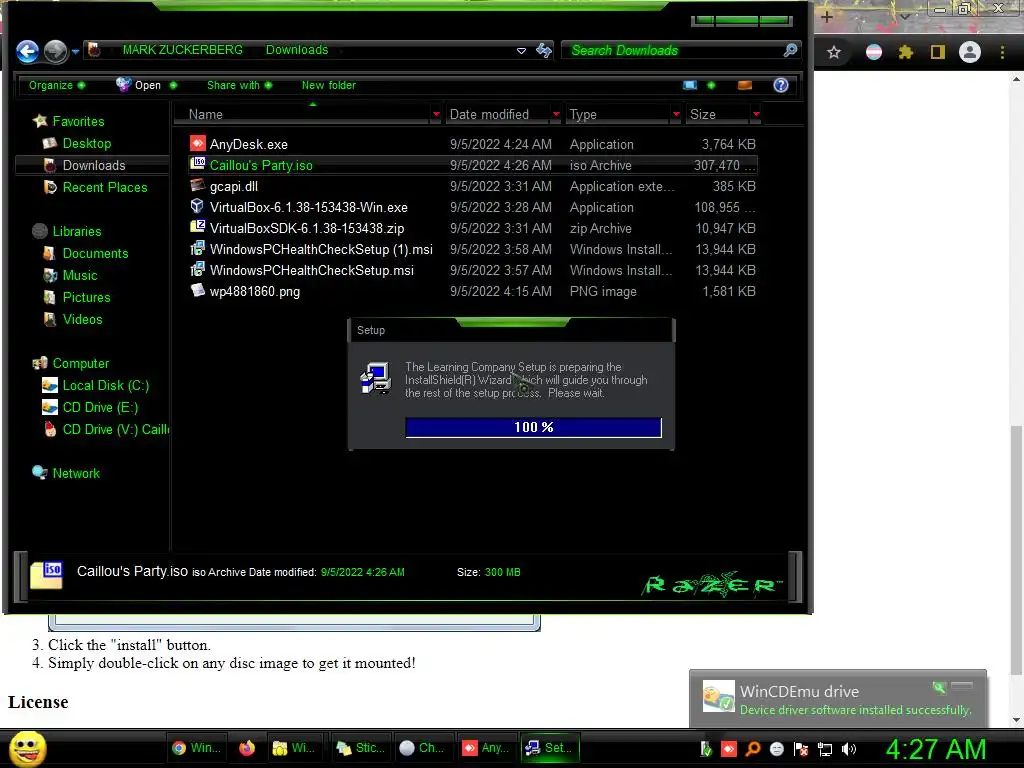Image resolution: width=1024 pixels, height=768 pixels.
Task: Expand the view options dropdown
Action: pos(711,85)
